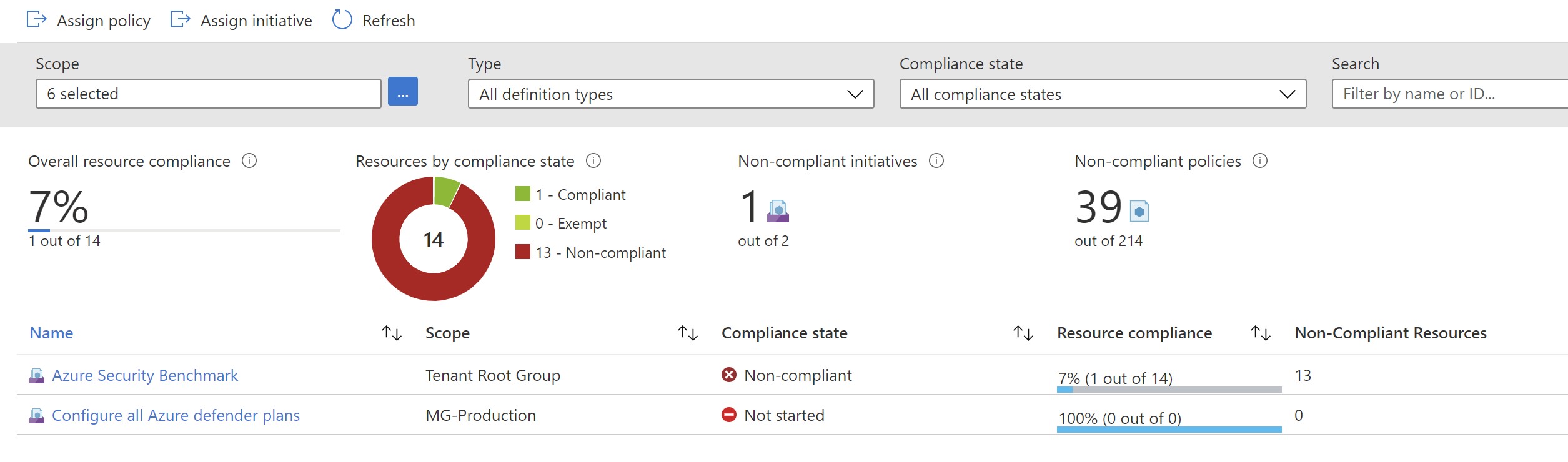Screen dimensions: 1568x462
Task: Click the Resource compliance column header
Action: (x=1134, y=333)
